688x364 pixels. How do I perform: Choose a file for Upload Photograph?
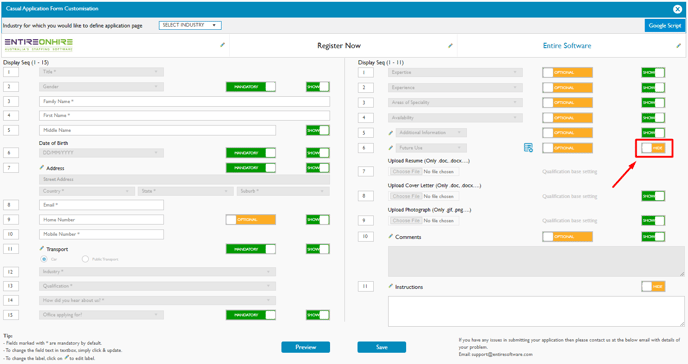point(406,221)
